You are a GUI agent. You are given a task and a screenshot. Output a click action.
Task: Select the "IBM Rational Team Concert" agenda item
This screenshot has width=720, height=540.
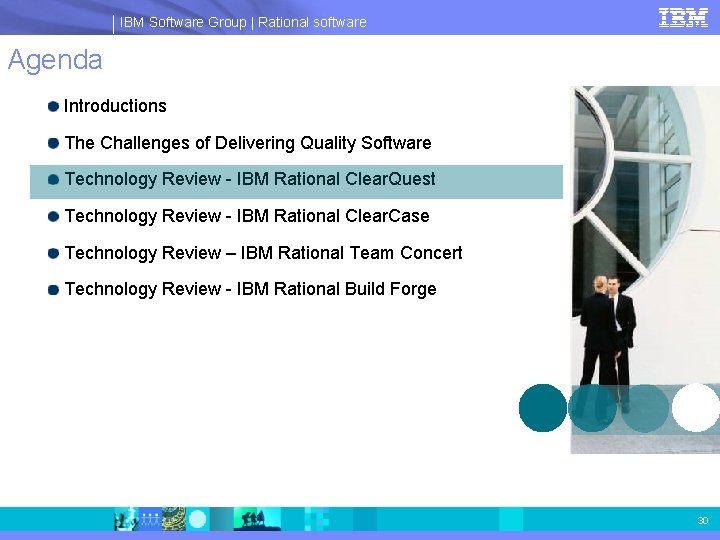[264, 253]
